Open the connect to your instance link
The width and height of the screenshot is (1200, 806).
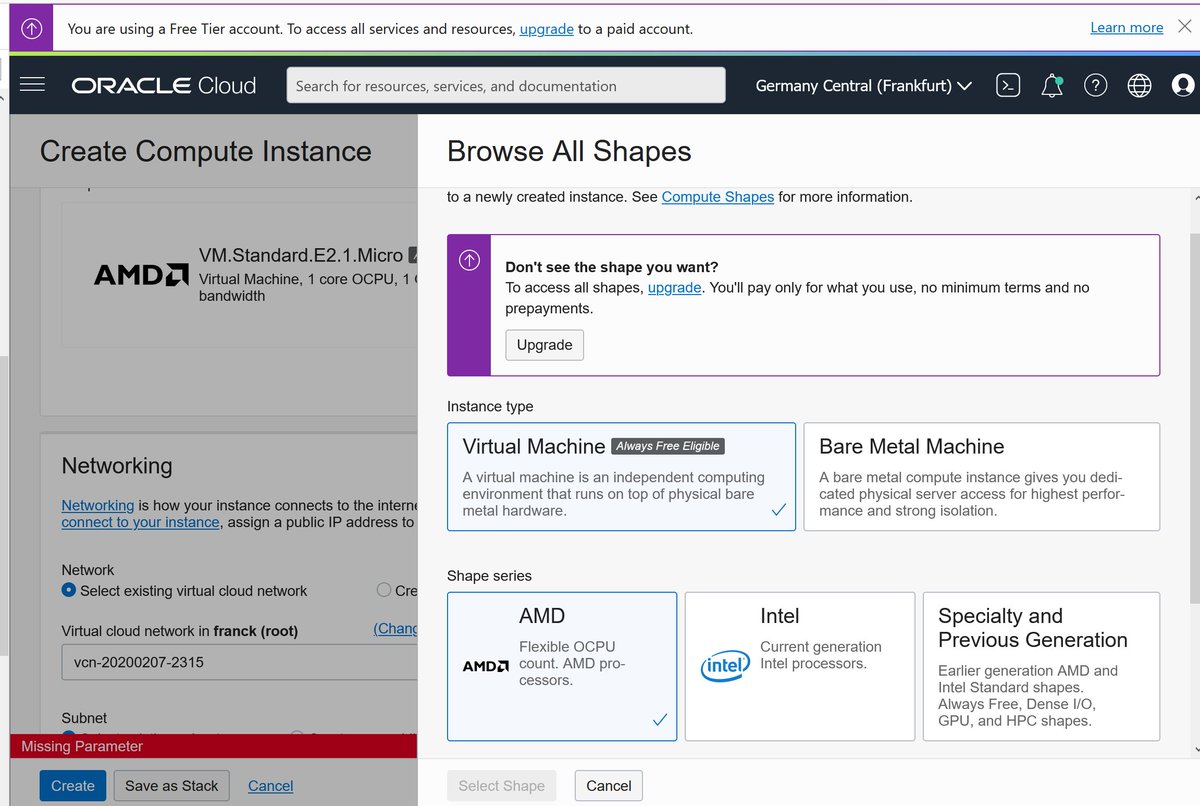141,522
